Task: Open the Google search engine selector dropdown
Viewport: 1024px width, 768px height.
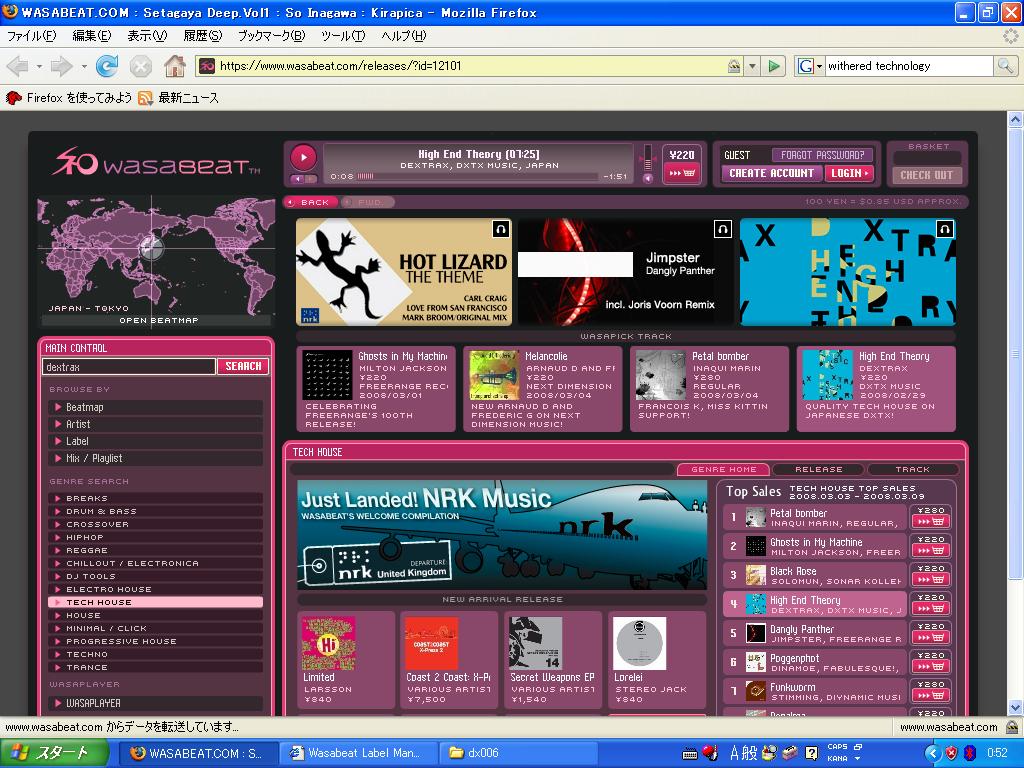Action: (810, 65)
